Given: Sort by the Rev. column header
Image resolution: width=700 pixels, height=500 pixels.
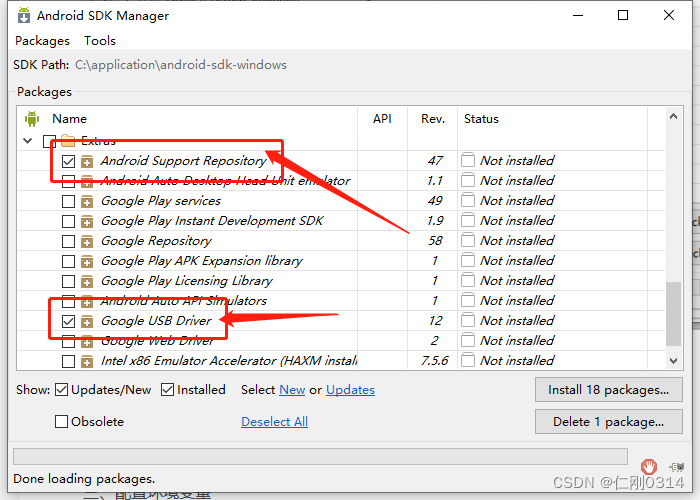Looking at the screenshot, I should tap(433, 119).
